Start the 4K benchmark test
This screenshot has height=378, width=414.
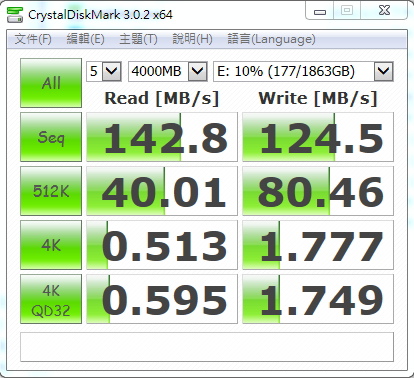point(51,245)
